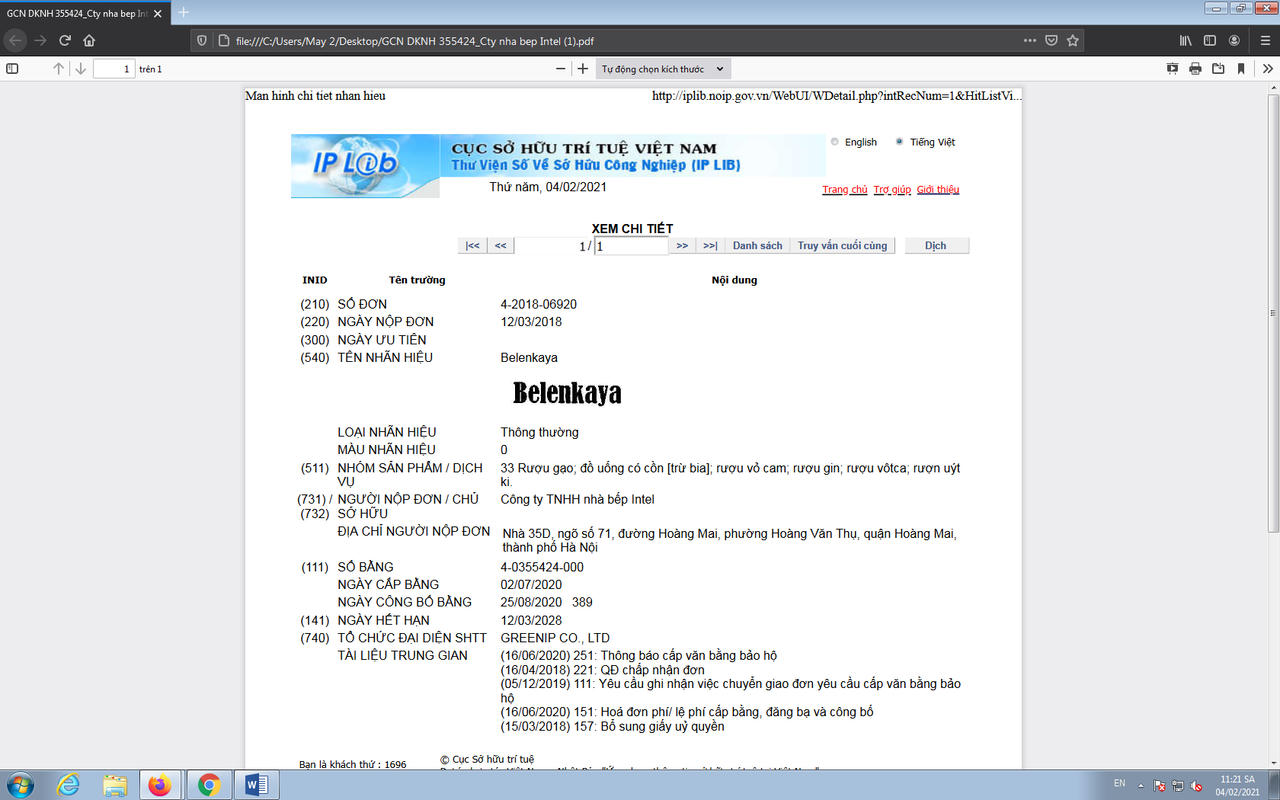Switch PDF to presentation mode

click(x=1172, y=69)
